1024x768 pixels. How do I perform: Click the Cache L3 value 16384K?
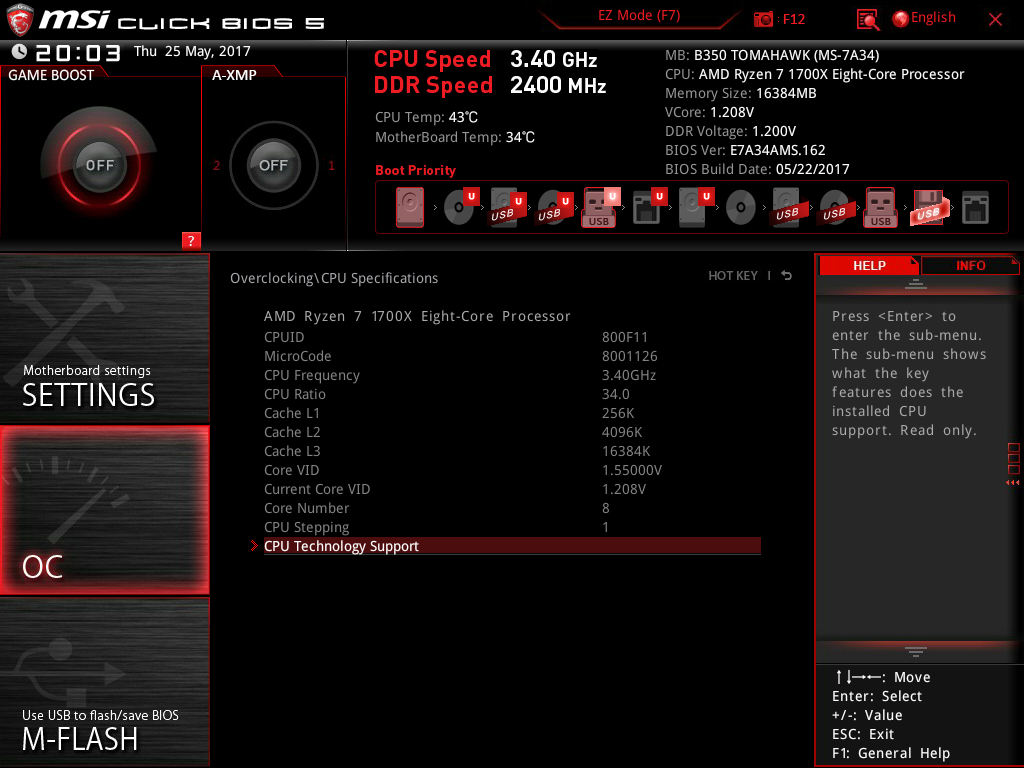[x=626, y=451]
